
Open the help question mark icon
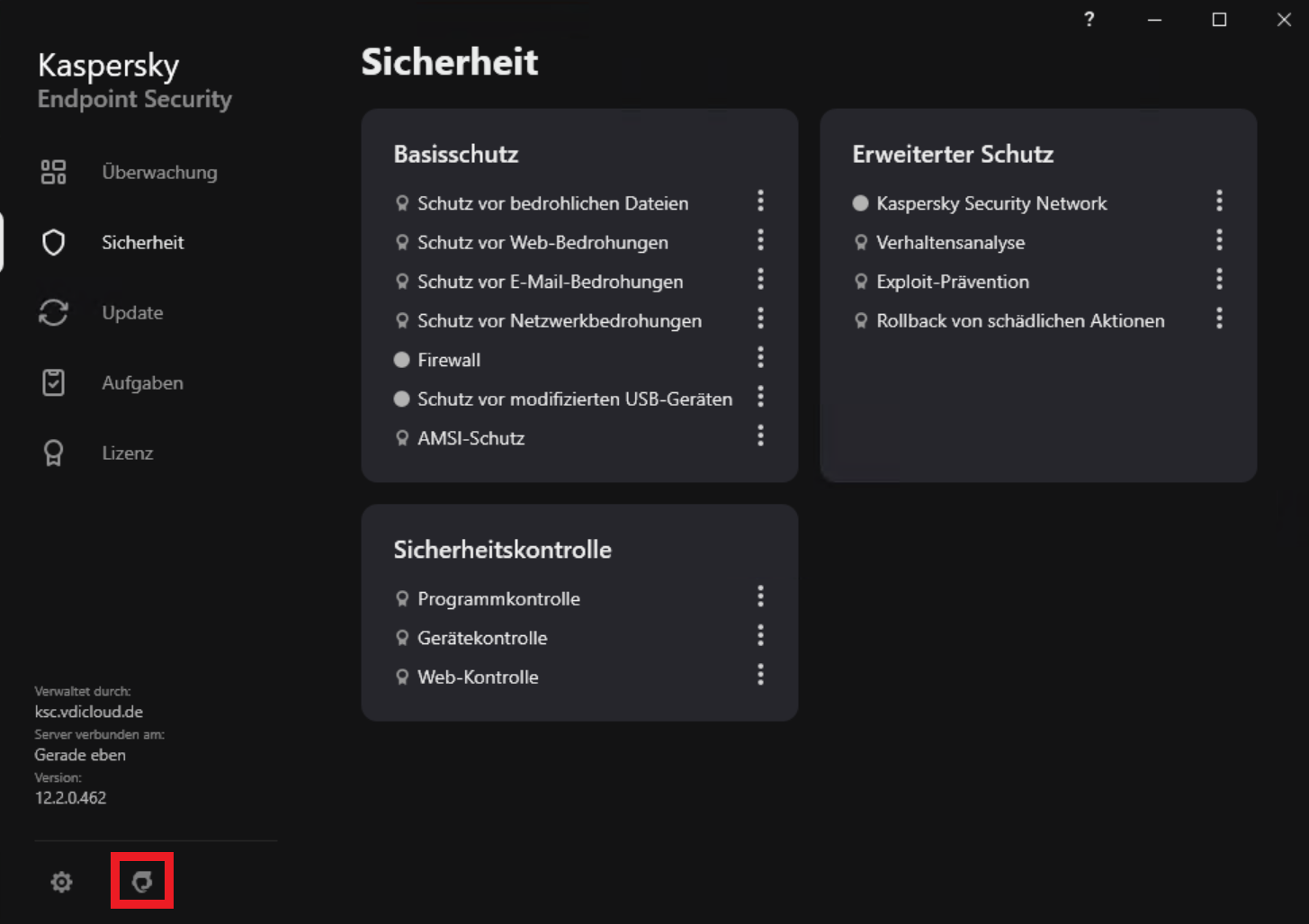(1089, 19)
